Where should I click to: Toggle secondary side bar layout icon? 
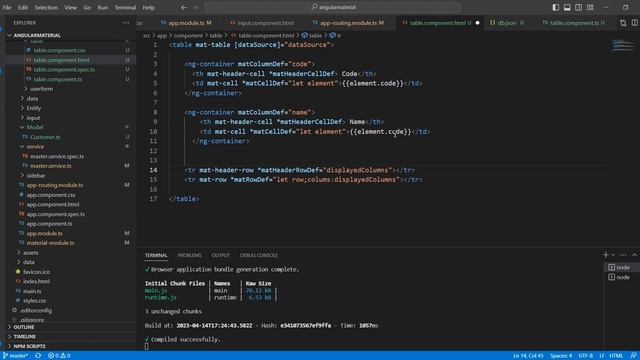578,7
